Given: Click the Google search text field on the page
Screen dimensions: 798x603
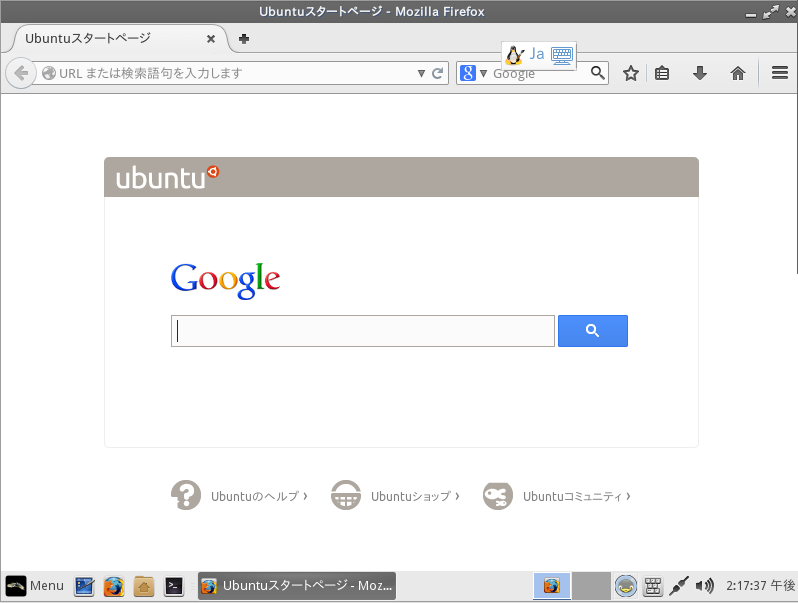Looking at the screenshot, I should coord(363,331).
